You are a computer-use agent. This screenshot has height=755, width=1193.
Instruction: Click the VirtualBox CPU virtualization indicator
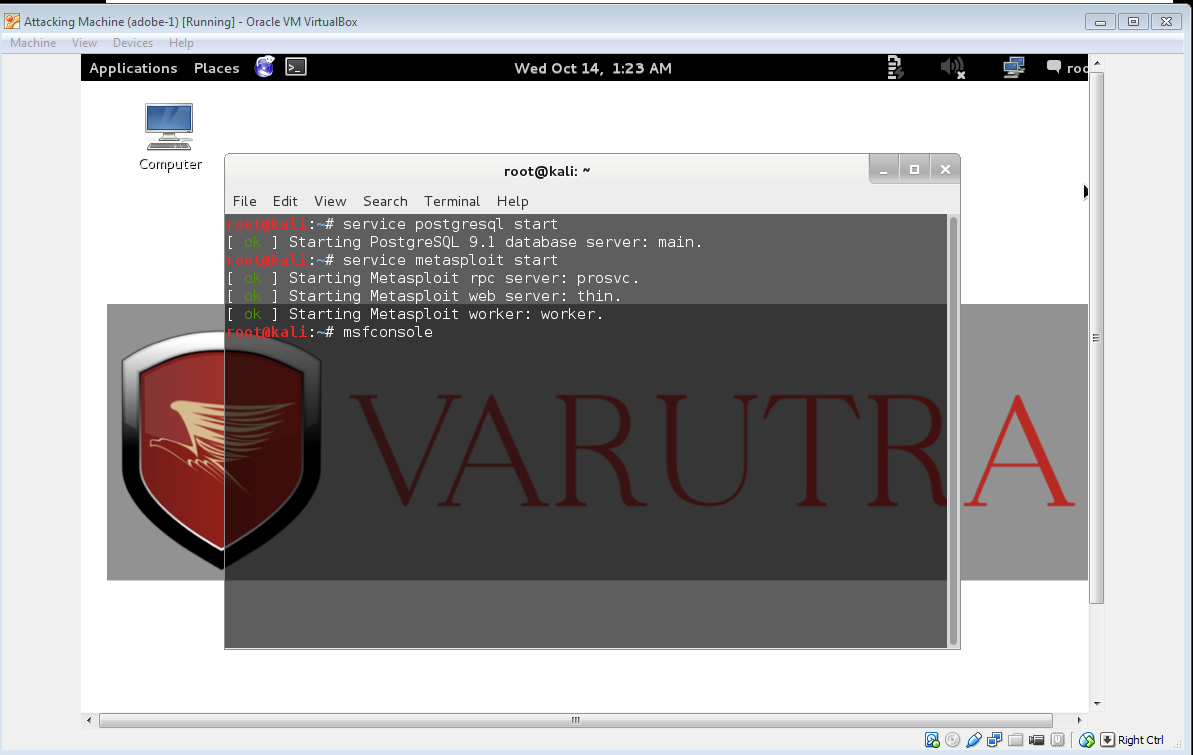[1058, 740]
